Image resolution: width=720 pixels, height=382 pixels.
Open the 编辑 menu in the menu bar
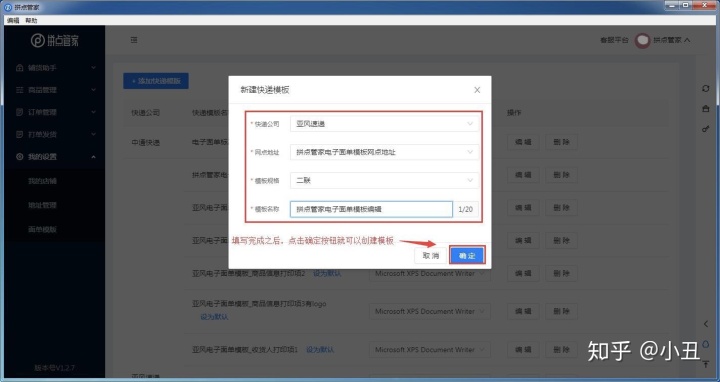(x=13, y=20)
